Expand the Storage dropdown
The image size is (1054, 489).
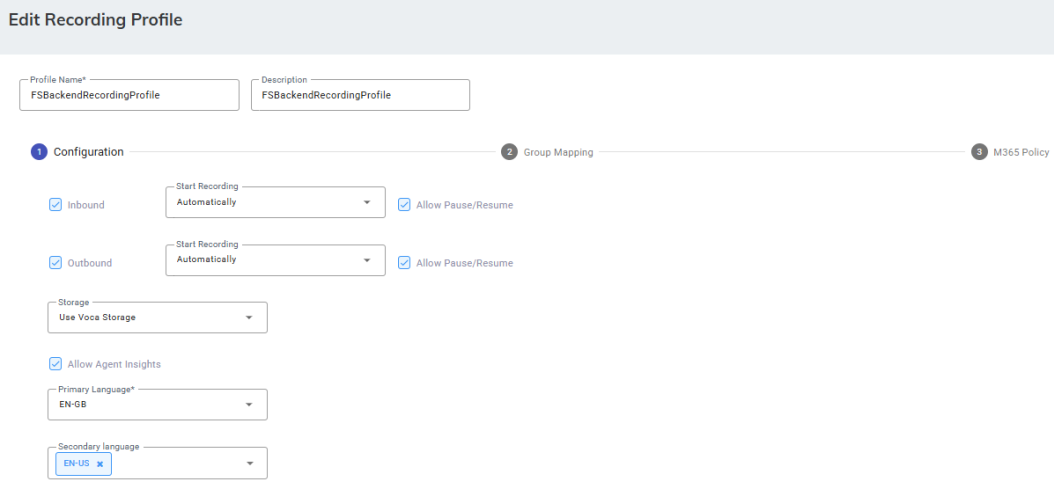pyautogui.click(x=157, y=318)
